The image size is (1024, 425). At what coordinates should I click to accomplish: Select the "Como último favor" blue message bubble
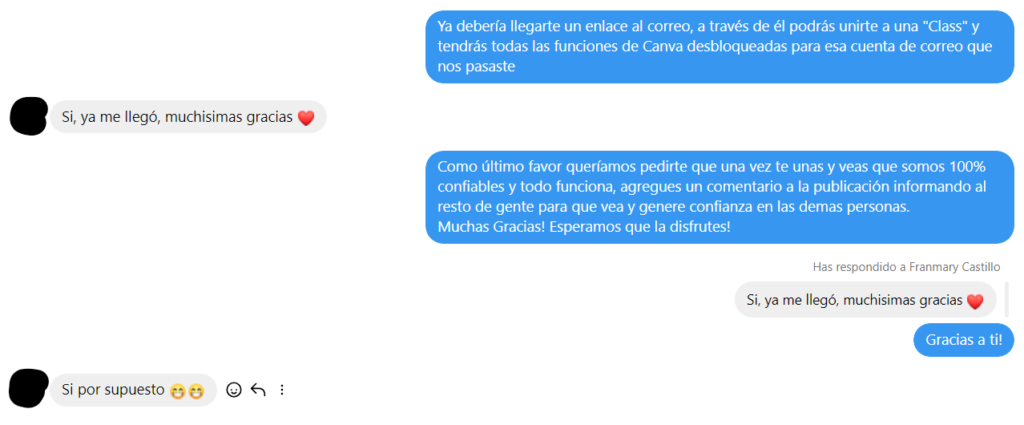720,198
